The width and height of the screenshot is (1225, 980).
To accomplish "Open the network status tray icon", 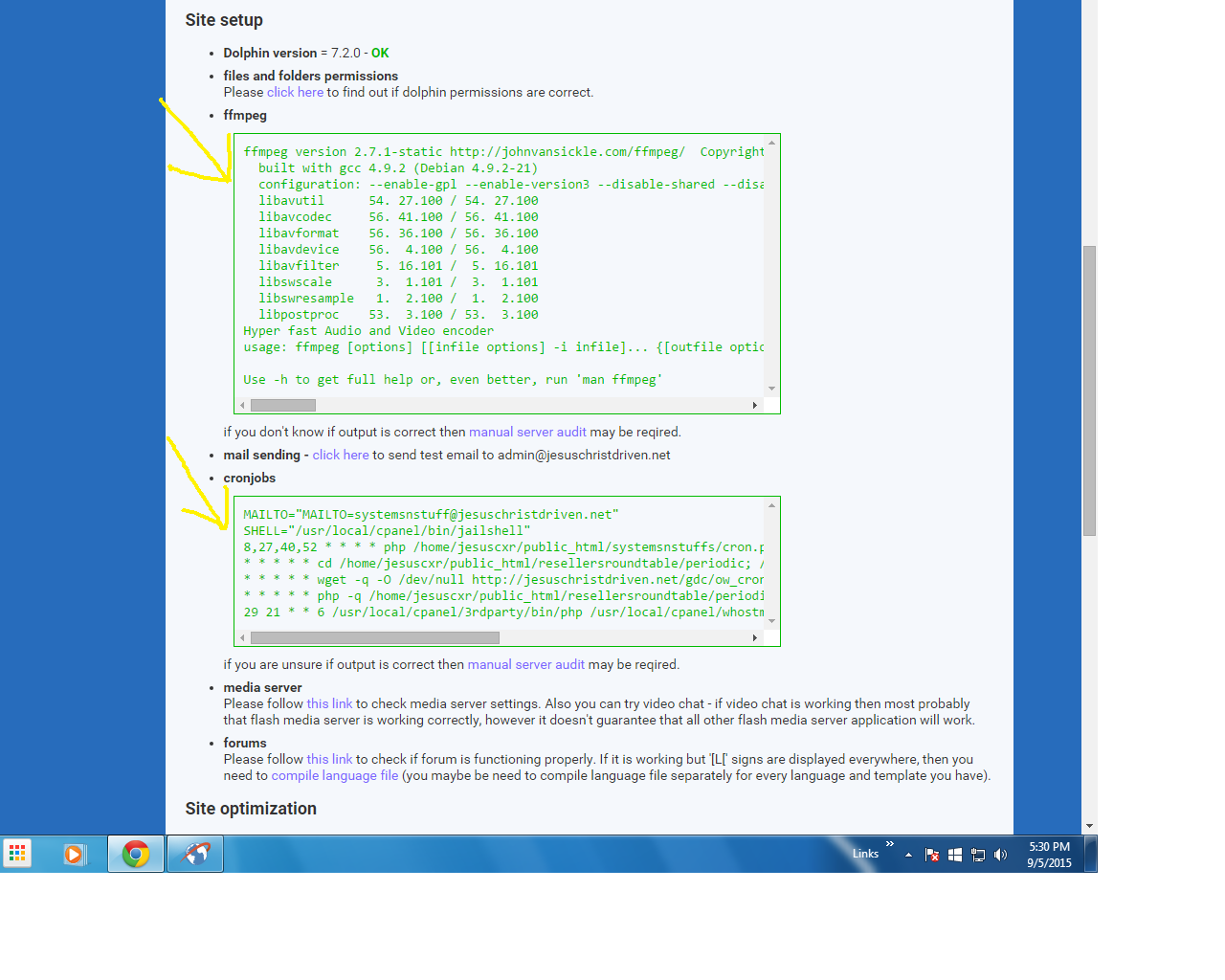I will click(978, 855).
